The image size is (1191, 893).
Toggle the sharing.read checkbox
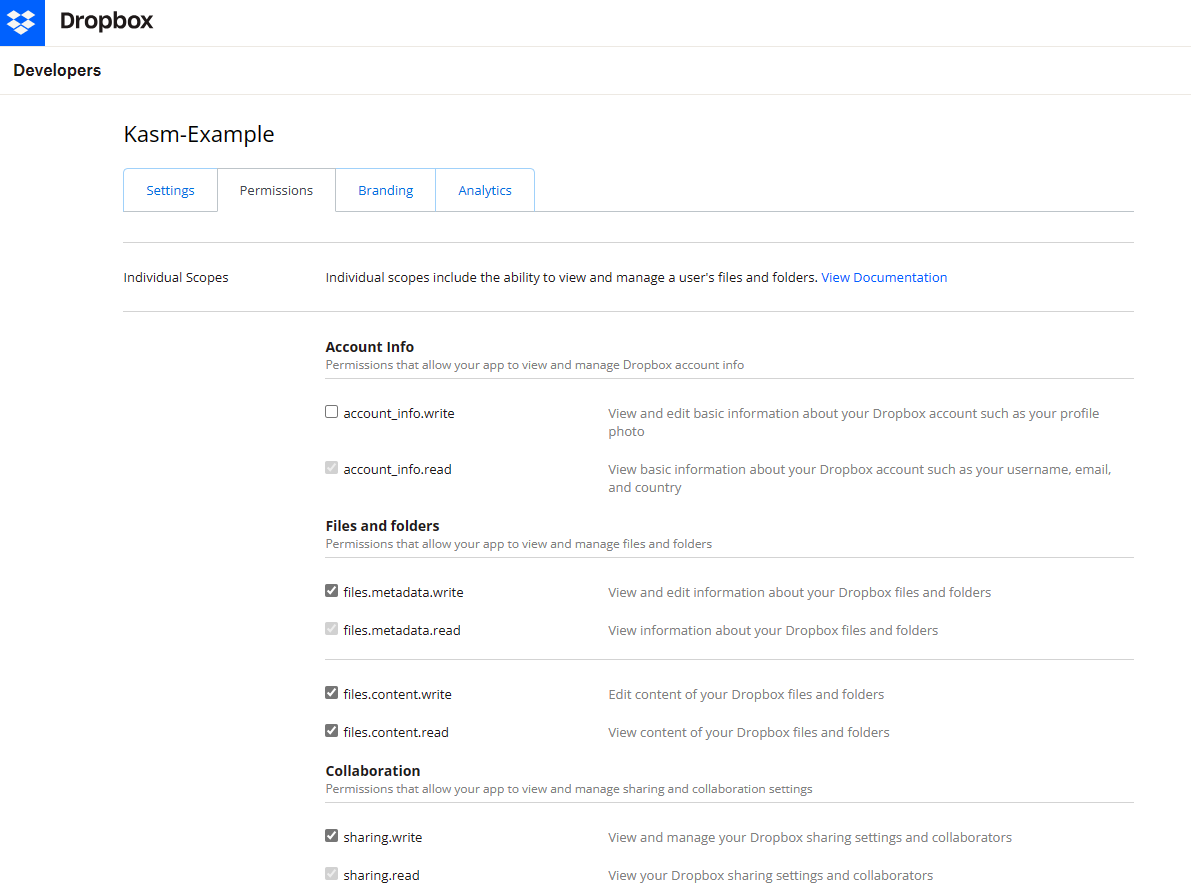331,873
